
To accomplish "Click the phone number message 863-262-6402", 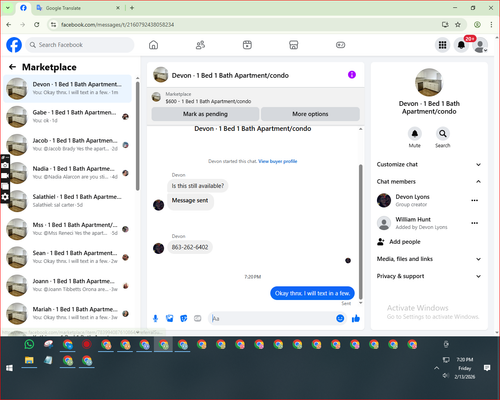I will pyautogui.click(x=190, y=247).
